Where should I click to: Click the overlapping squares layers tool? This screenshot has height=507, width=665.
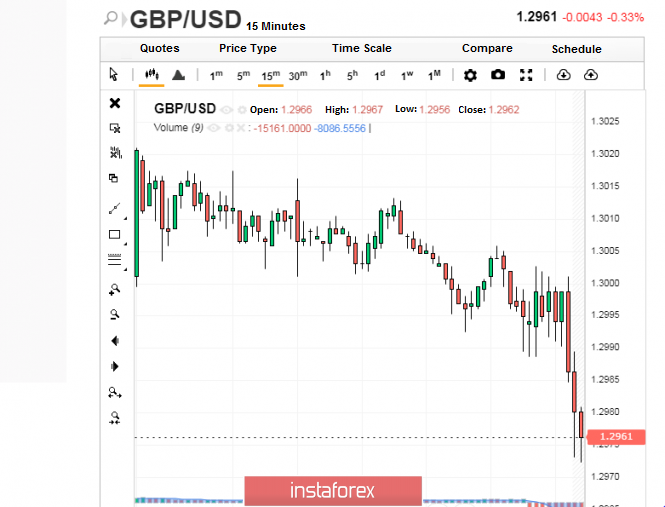click(x=113, y=178)
